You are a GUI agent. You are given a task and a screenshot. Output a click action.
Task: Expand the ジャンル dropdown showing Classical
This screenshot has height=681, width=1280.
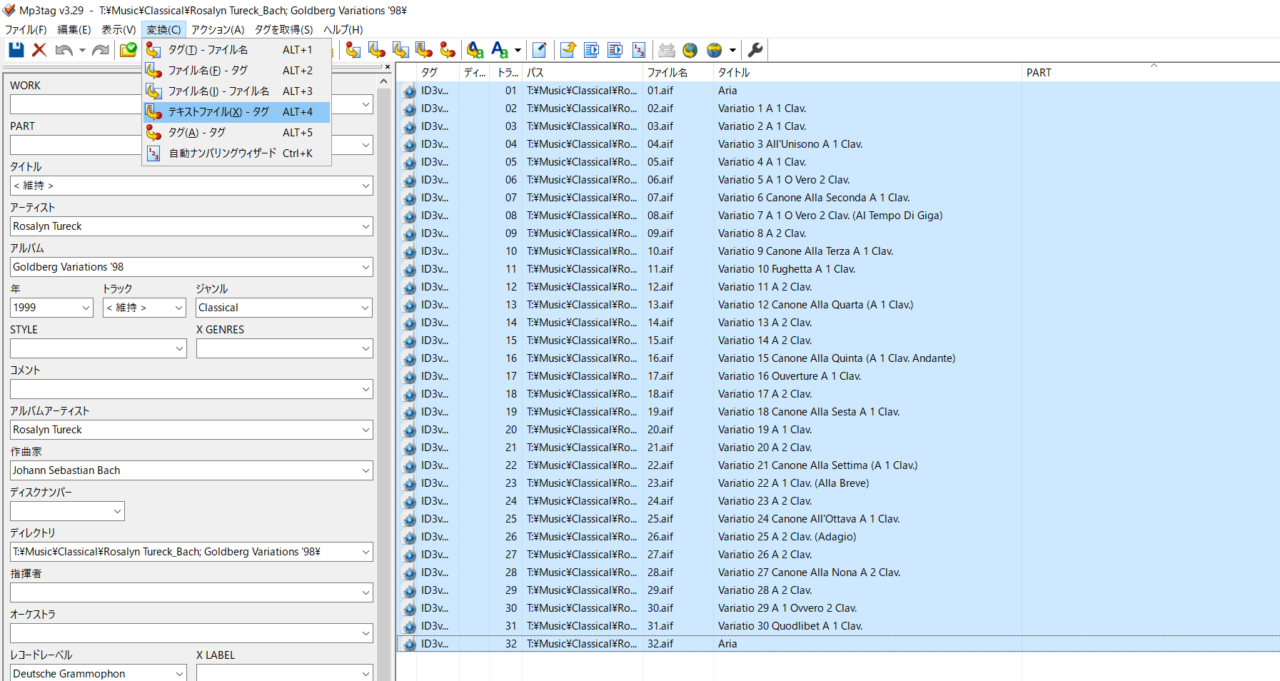click(363, 308)
